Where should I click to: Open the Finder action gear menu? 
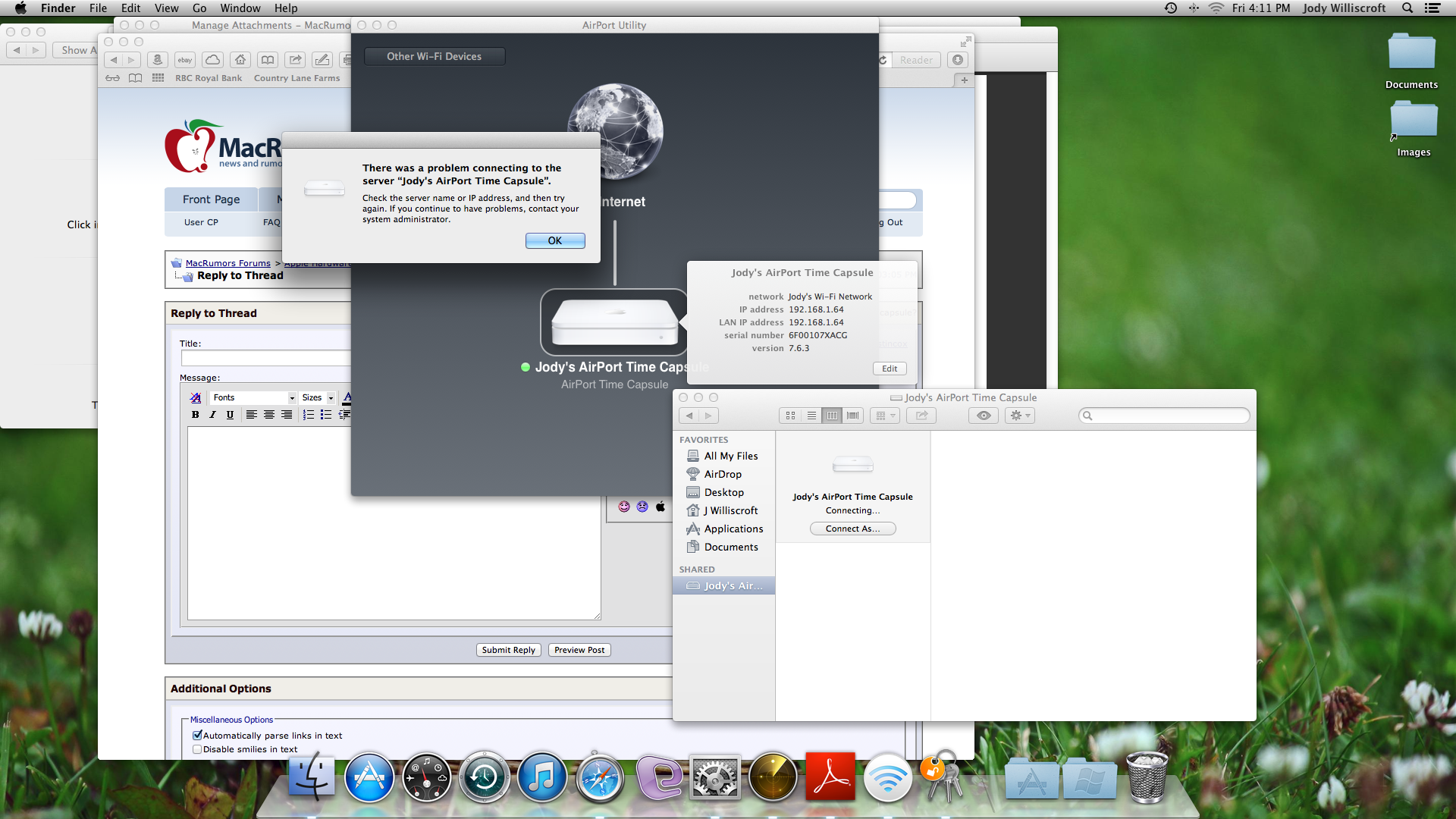pyautogui.click(x=1018, y=416)
